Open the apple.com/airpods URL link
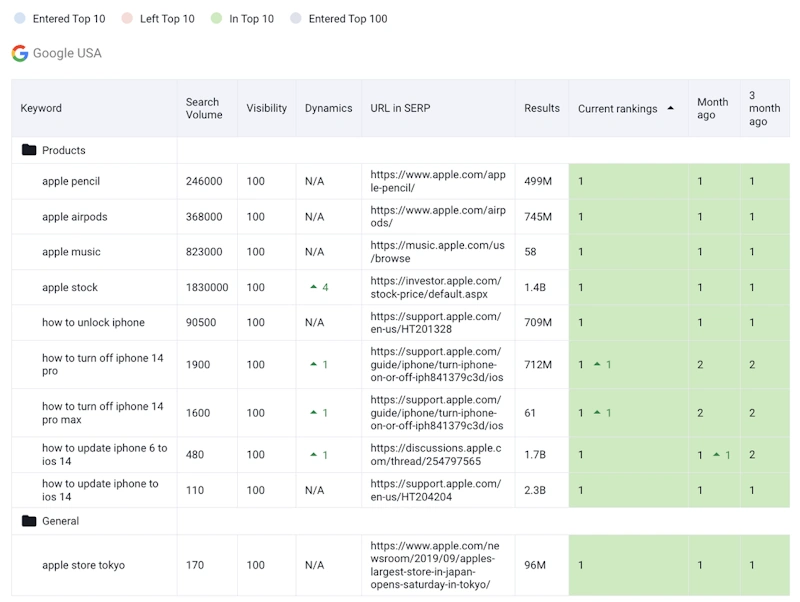The width and height of the screenshot is (800, 602). pyautogui.click(x=438, y=216)
